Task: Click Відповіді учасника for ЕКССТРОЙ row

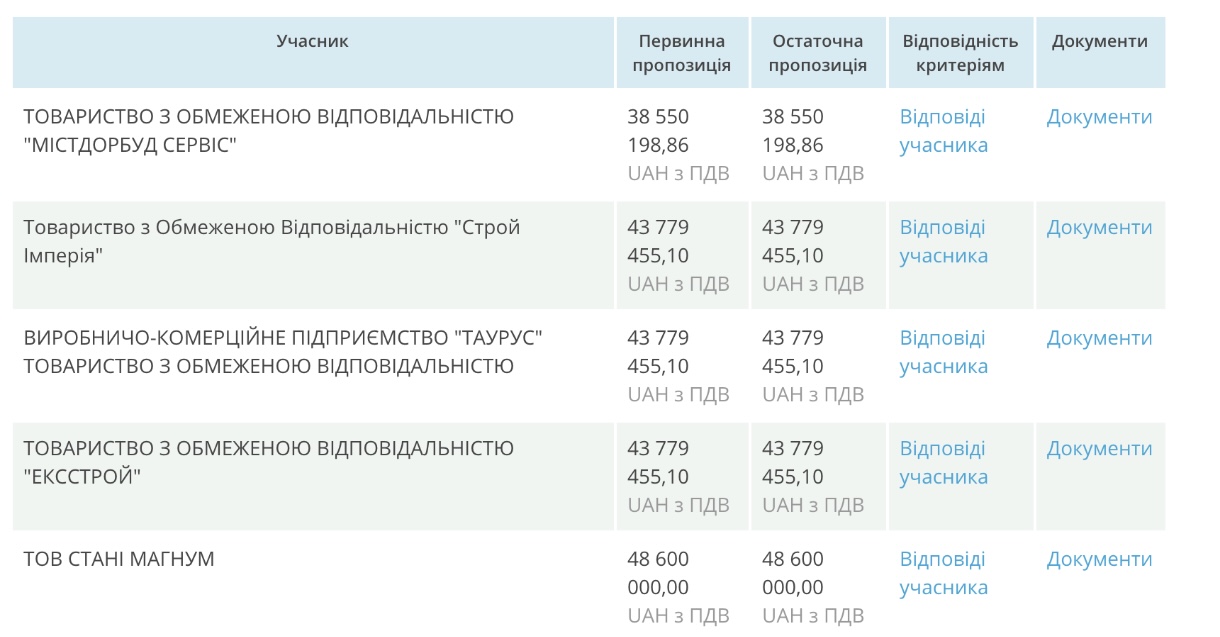Action: [x=943, y=463]
